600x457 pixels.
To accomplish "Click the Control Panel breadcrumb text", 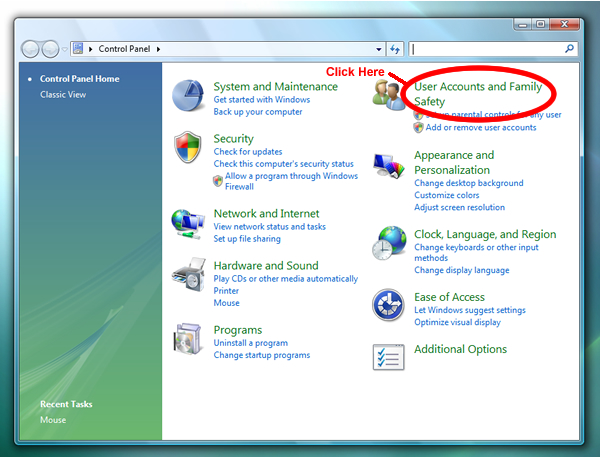I will 124,49.
